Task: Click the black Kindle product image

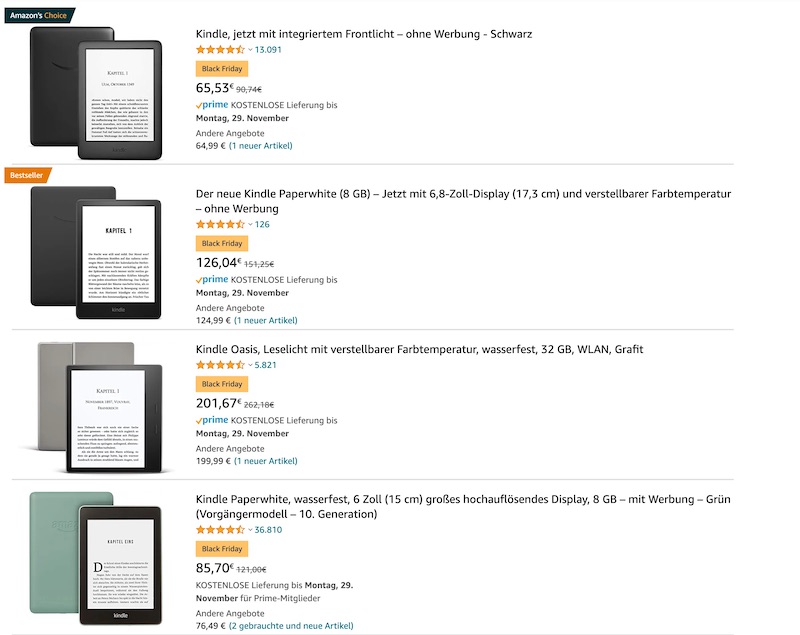Action: click(x=96, y=92)
